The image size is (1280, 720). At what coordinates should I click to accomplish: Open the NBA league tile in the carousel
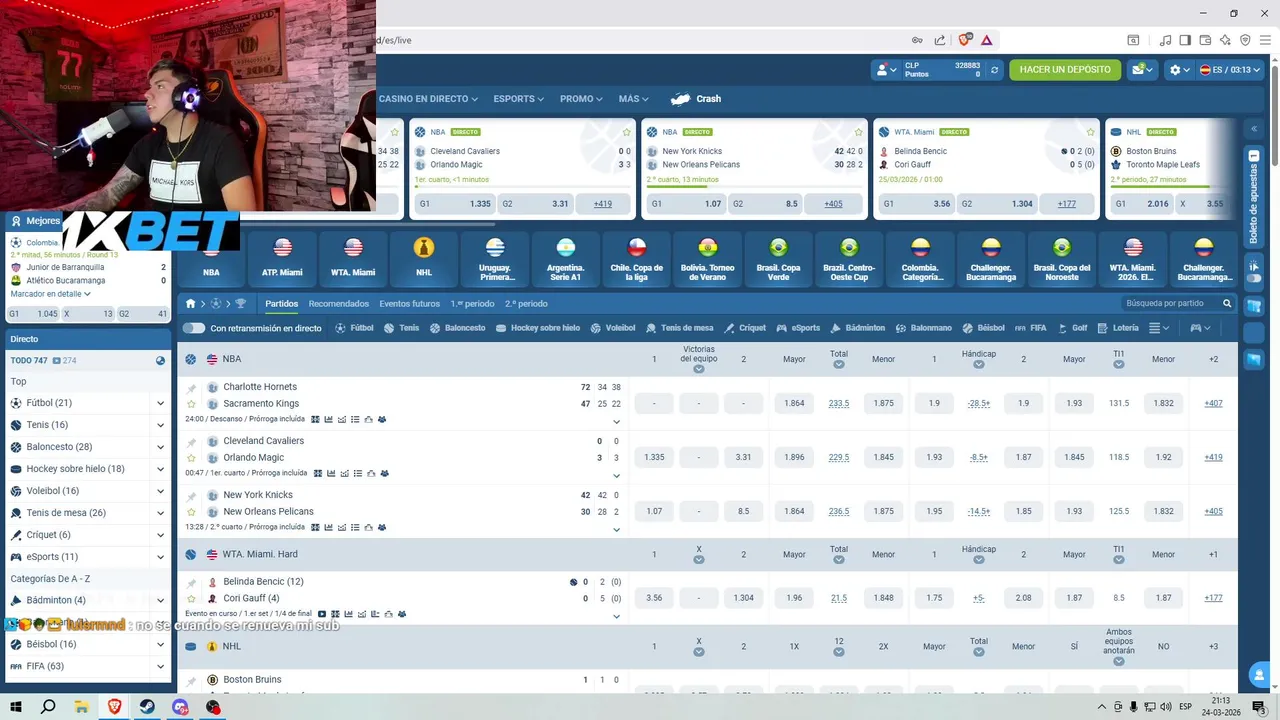(211, 259)
